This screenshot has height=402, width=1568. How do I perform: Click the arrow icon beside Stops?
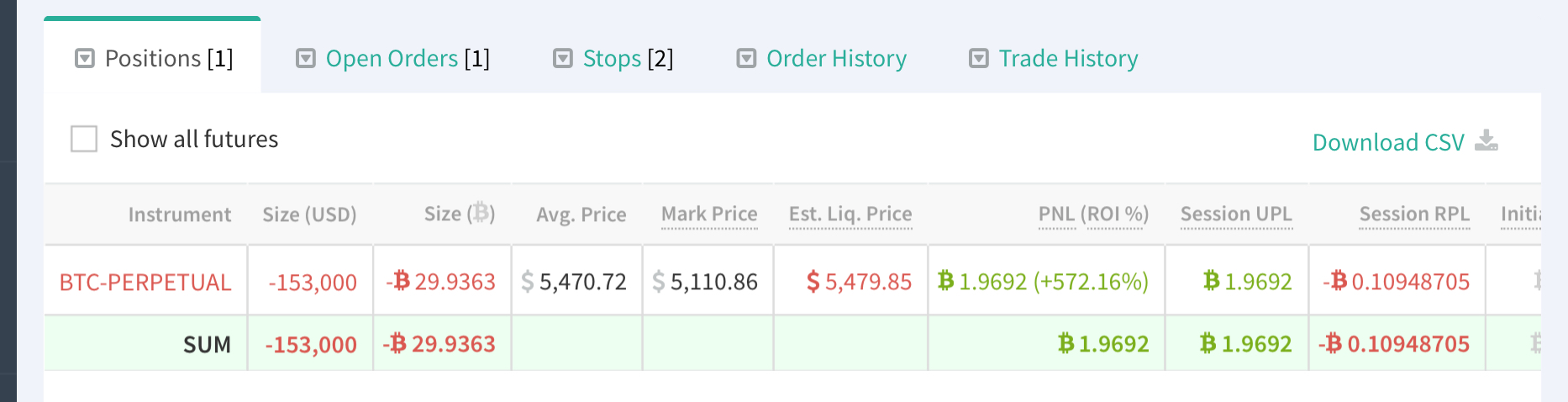point(563,59)
